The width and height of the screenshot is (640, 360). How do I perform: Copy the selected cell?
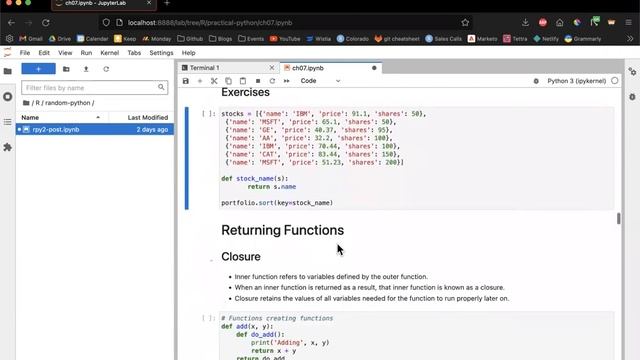pos(229,81)
